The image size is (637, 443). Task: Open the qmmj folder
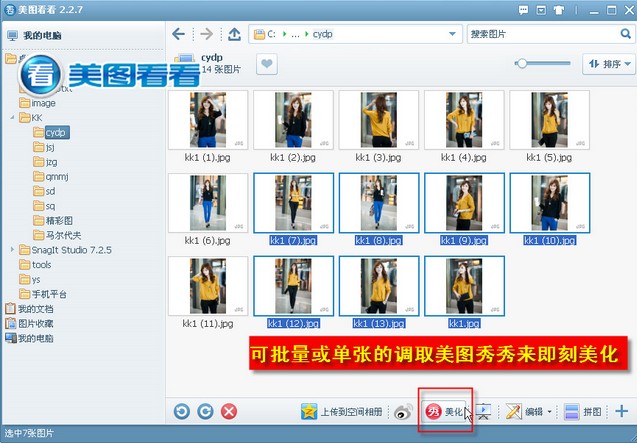(51, 176)
